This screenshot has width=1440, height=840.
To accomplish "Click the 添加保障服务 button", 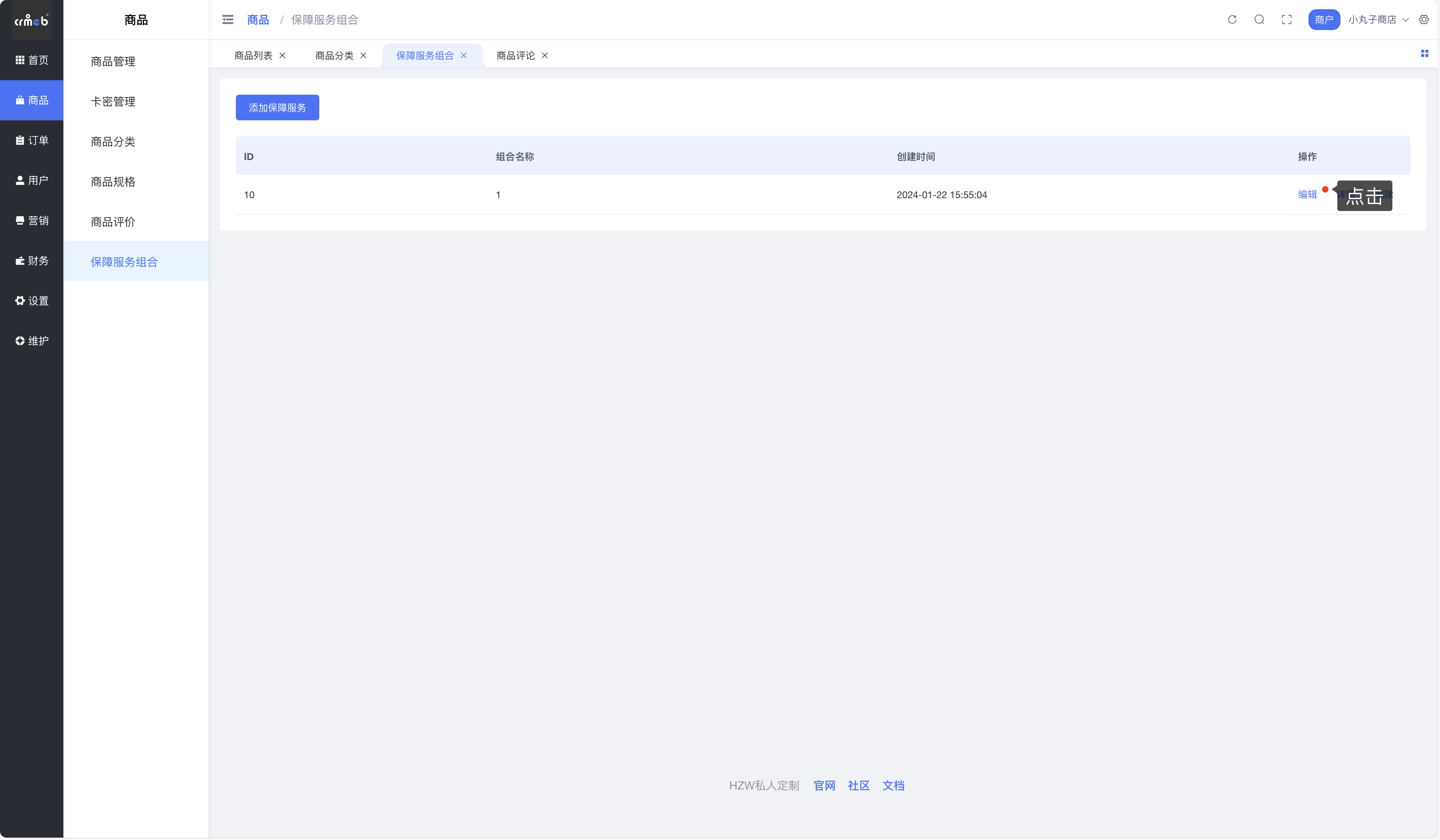I will pos(277,108).
